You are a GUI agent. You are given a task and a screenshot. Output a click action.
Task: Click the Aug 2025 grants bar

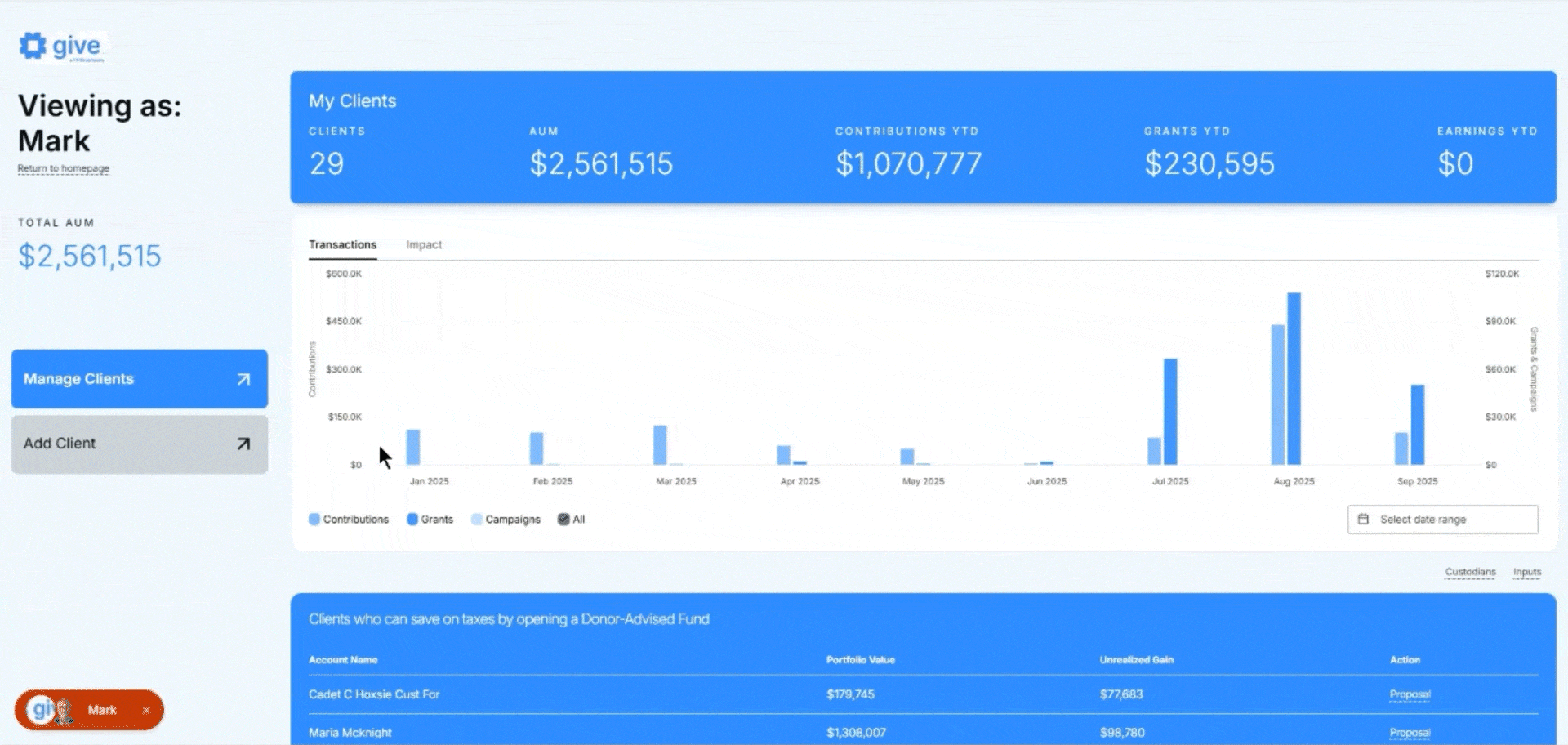click(x=1294, y=378)
